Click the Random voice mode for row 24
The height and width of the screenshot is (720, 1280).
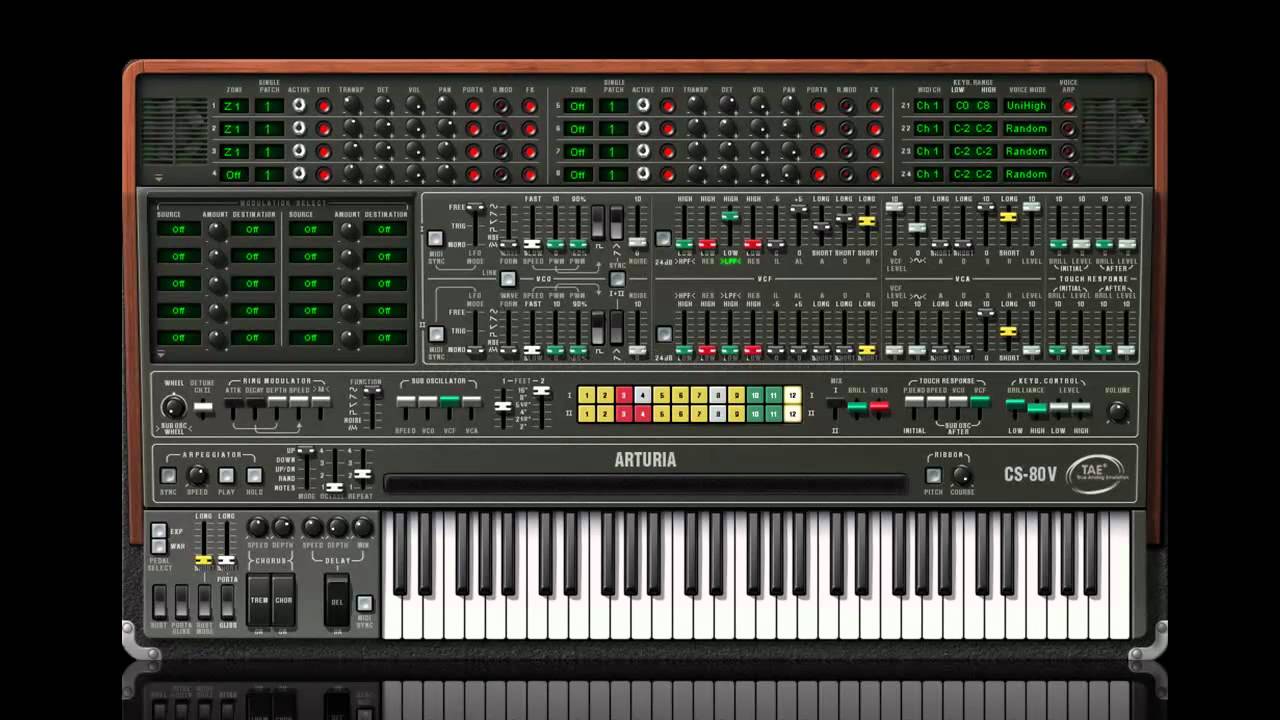coord(1026,174)
